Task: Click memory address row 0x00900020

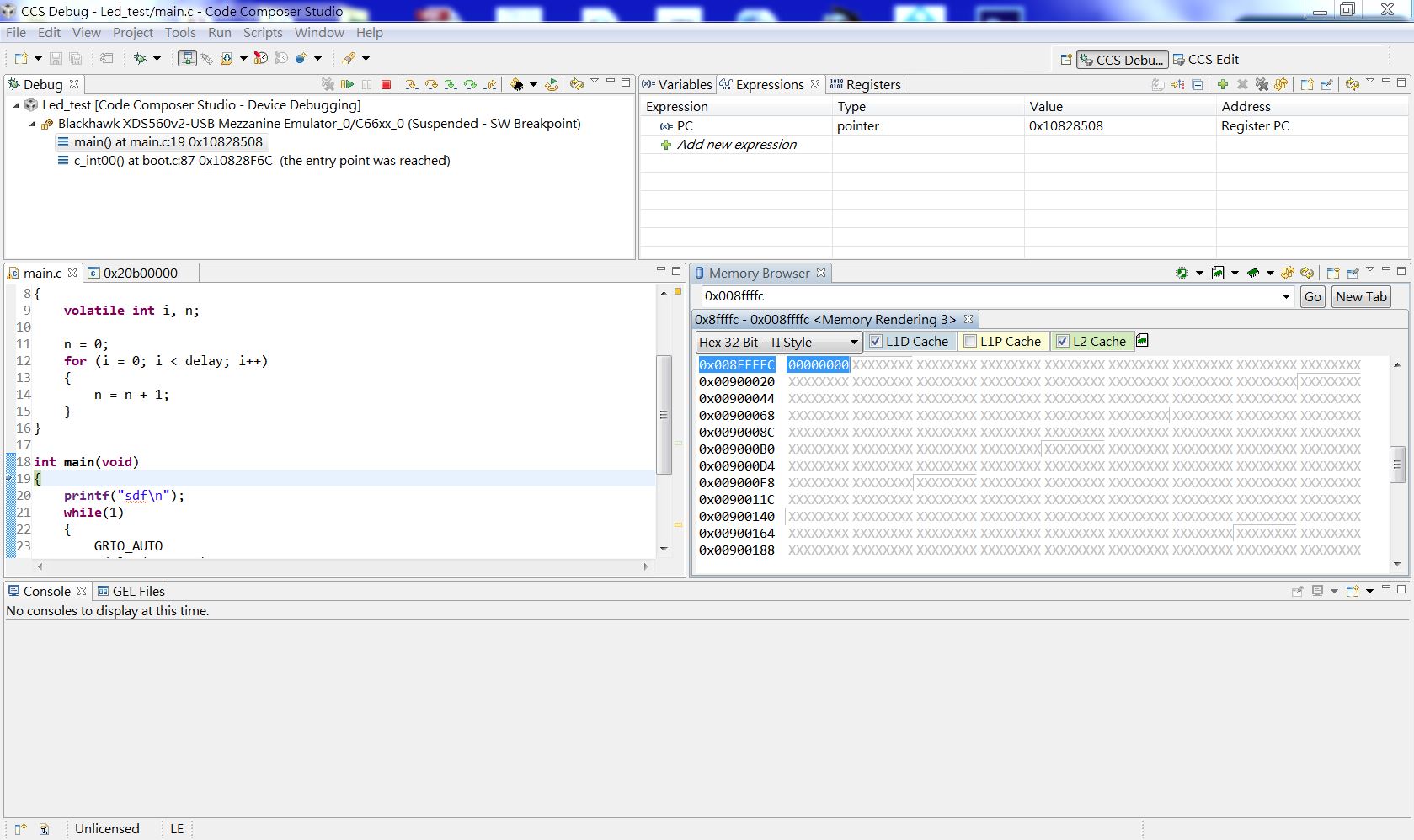Action: [x=737, y=382]
